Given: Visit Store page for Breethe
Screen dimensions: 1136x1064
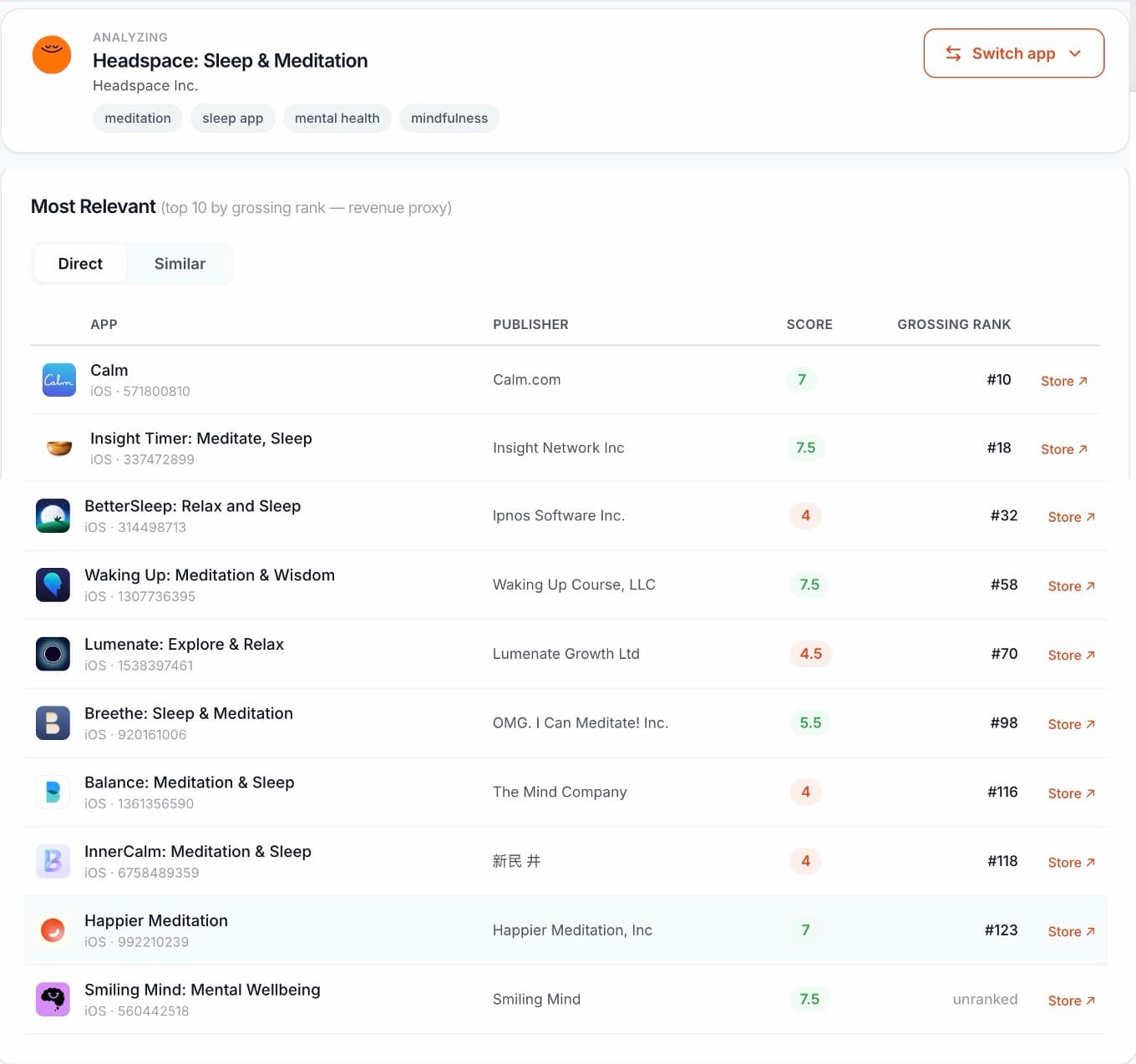Looking at the screenshot, I should [1072, 724].
